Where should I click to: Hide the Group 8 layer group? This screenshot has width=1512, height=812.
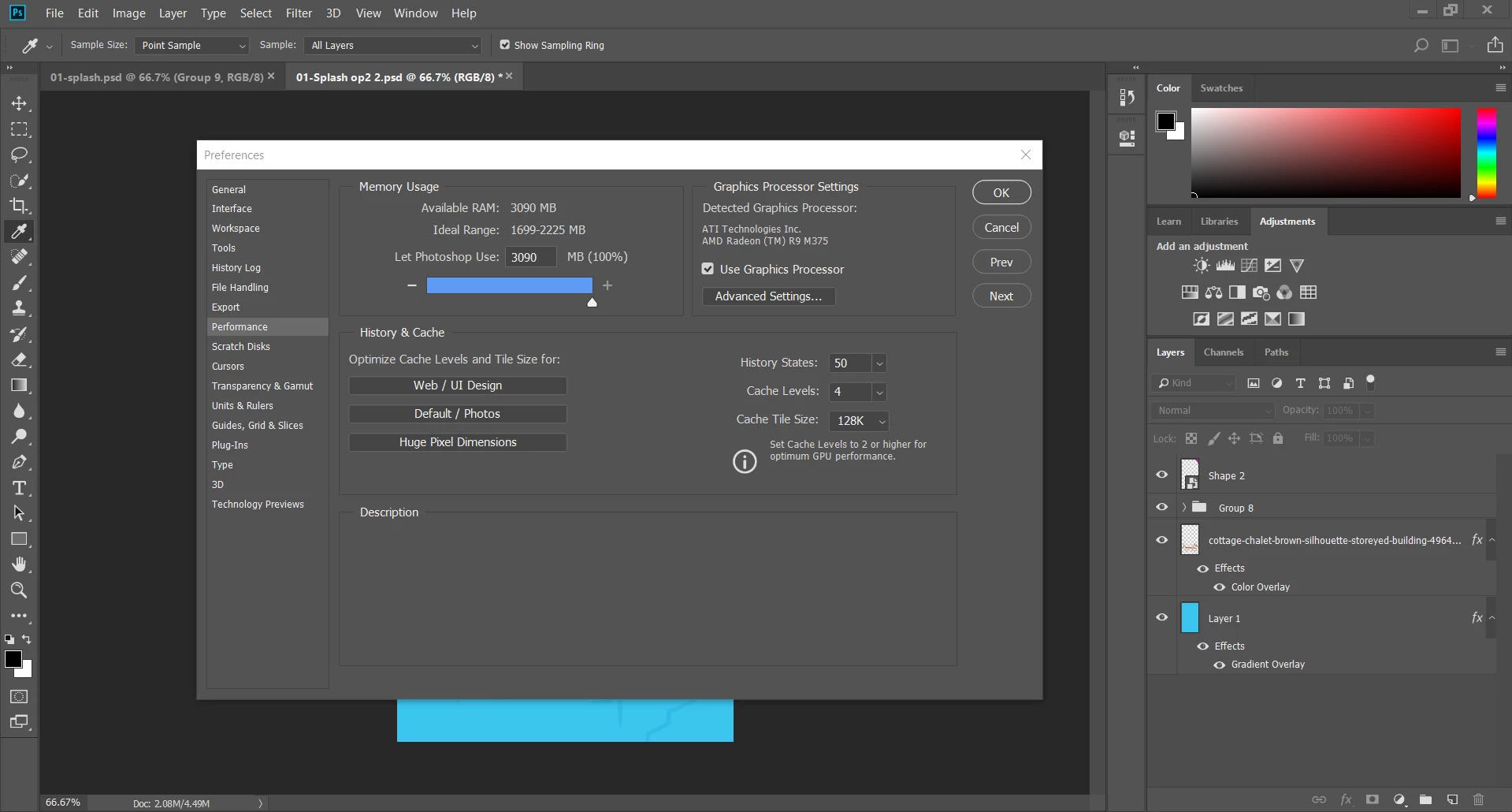[x=1161, y=507]
